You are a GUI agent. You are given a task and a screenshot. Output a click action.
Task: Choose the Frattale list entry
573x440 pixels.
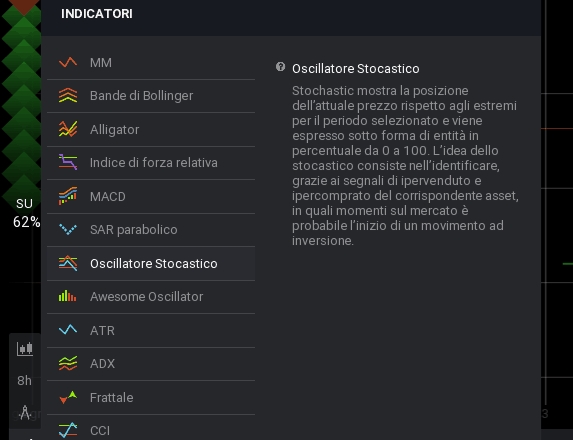click(151, 398)
